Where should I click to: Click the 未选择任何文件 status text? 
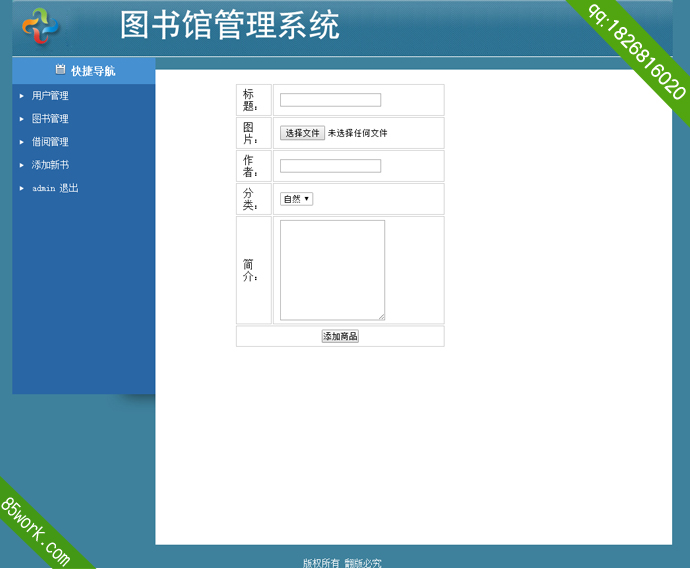(357, 133)
